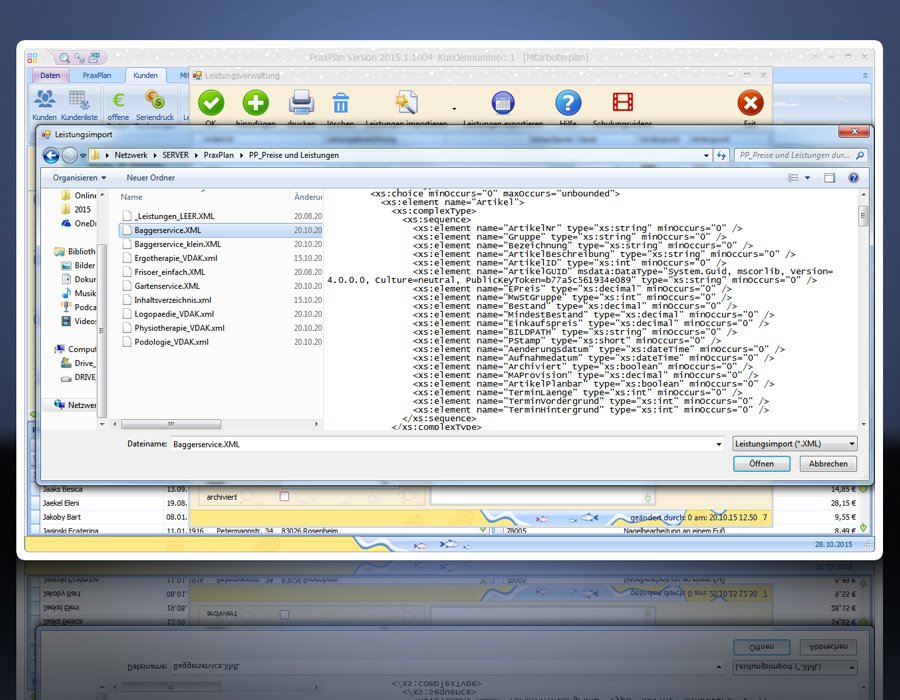Toggle the archiviert checkbox
900x700 pixels.
coord(284,496)
